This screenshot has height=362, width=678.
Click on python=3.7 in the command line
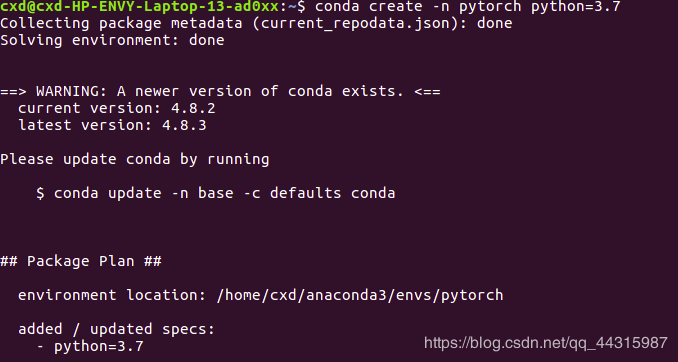[576, 6]
